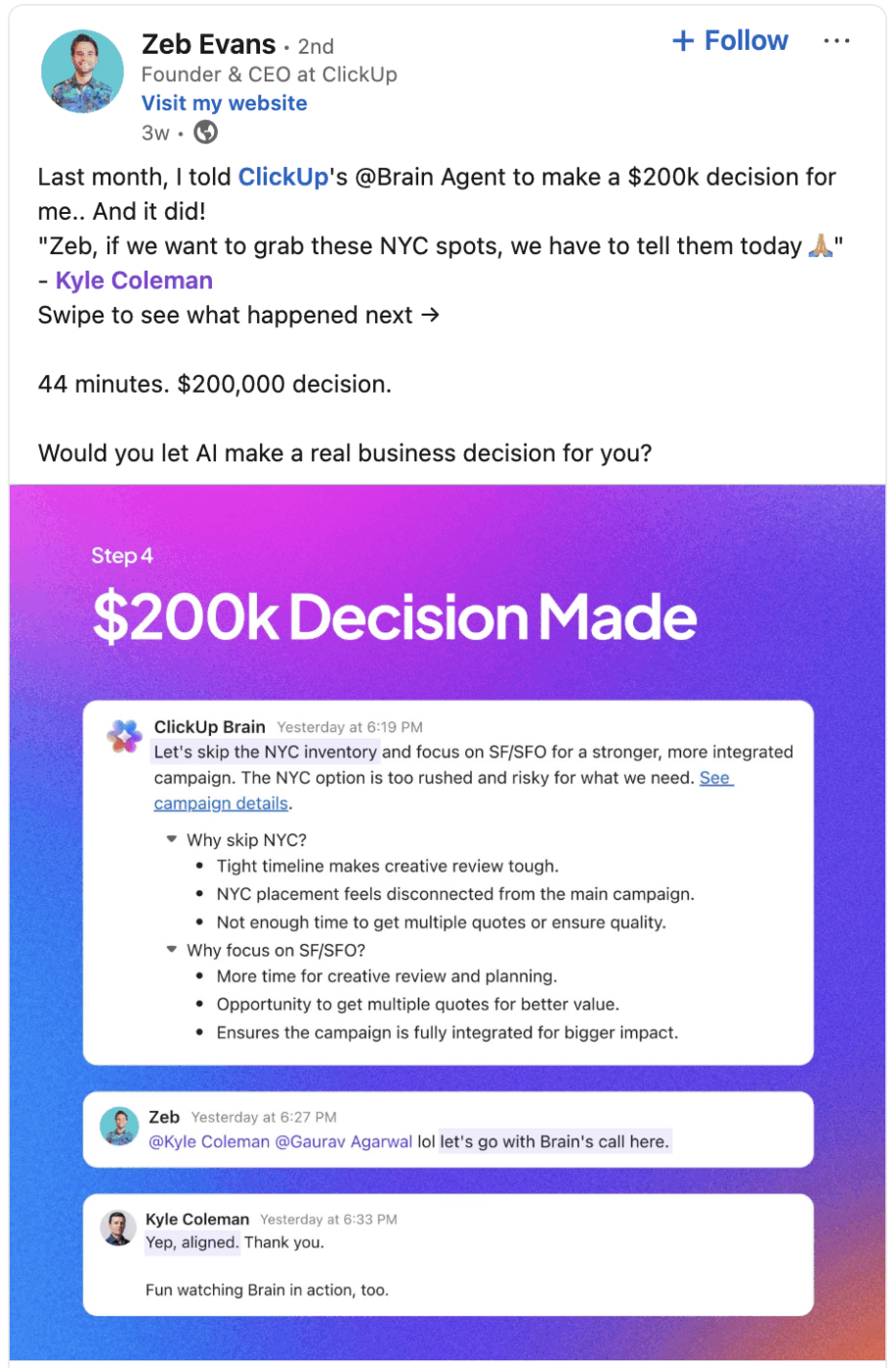Open Zeb Evans' profile picture

82,71
